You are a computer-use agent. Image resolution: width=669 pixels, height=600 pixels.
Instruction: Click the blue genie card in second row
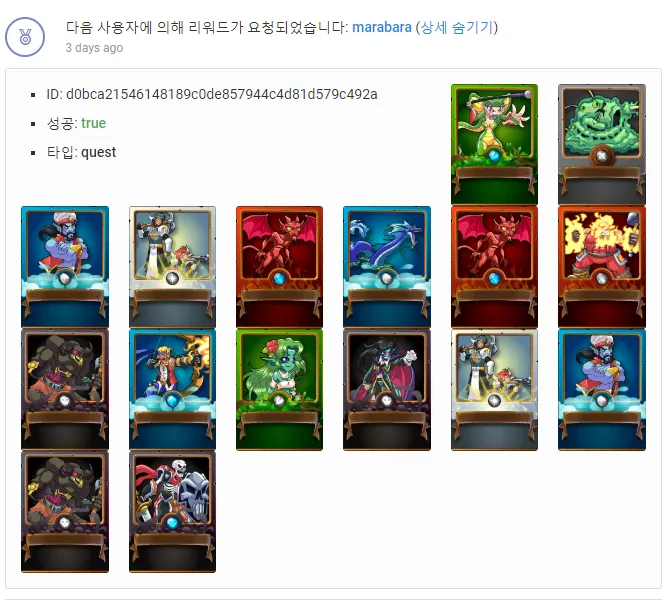(x=65, y=267)
